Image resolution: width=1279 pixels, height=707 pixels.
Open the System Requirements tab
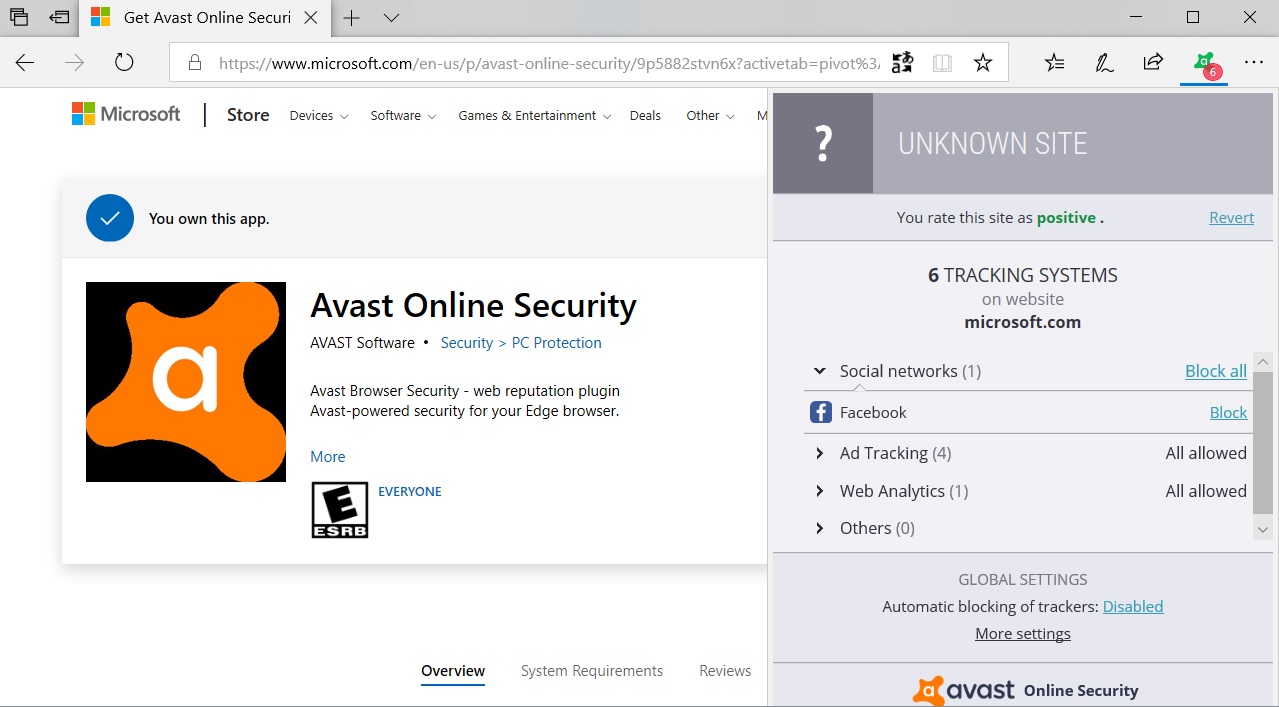click(x=591, y=670)
